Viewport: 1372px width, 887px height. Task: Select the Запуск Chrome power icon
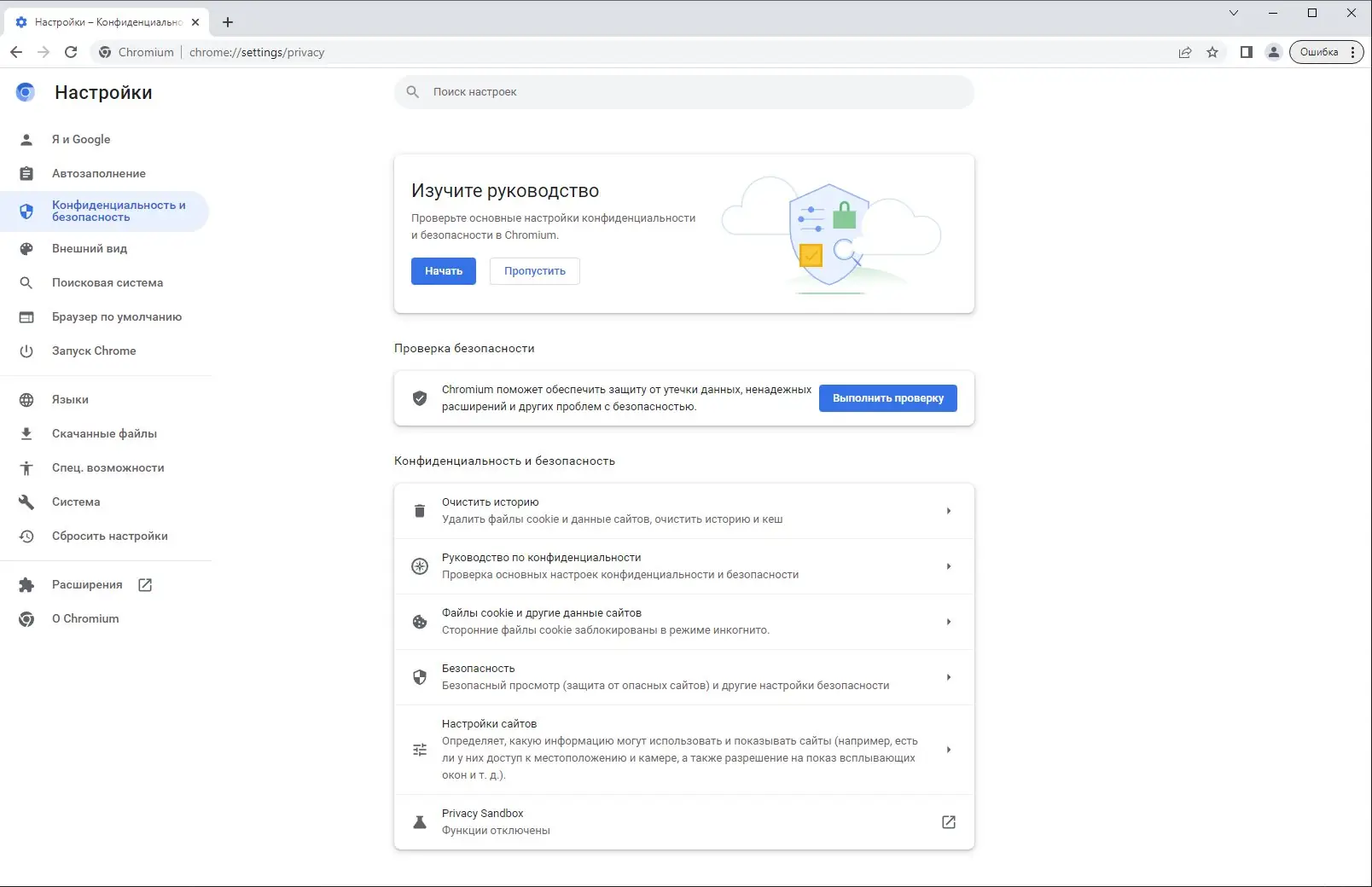click(x=27, y=351)
